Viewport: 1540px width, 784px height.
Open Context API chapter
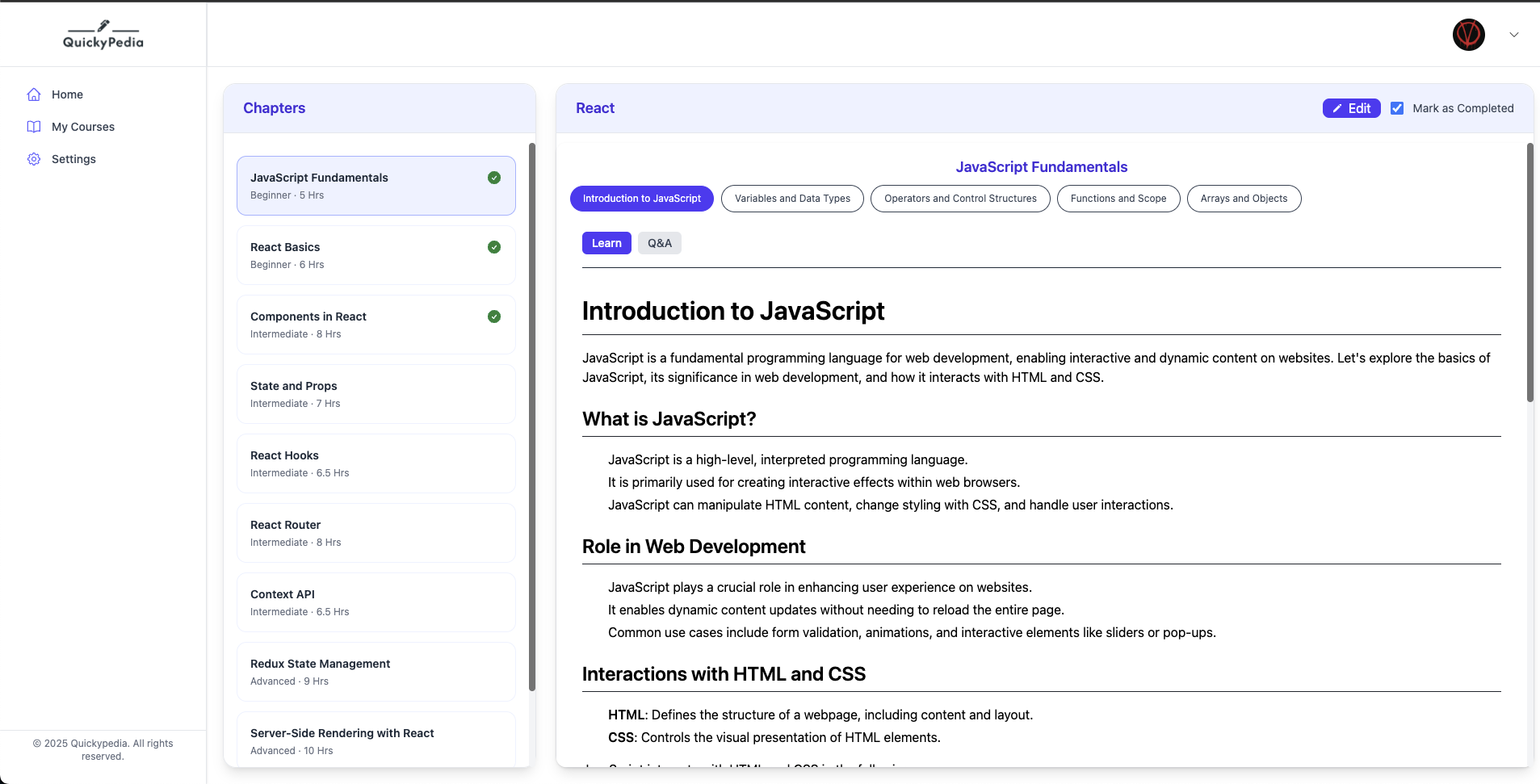[376, 602]
